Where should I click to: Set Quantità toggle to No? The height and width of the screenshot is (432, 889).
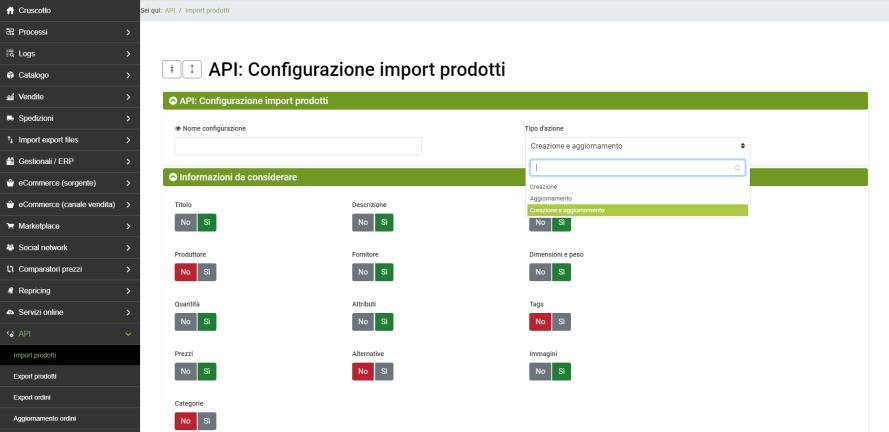coord(185,321)
